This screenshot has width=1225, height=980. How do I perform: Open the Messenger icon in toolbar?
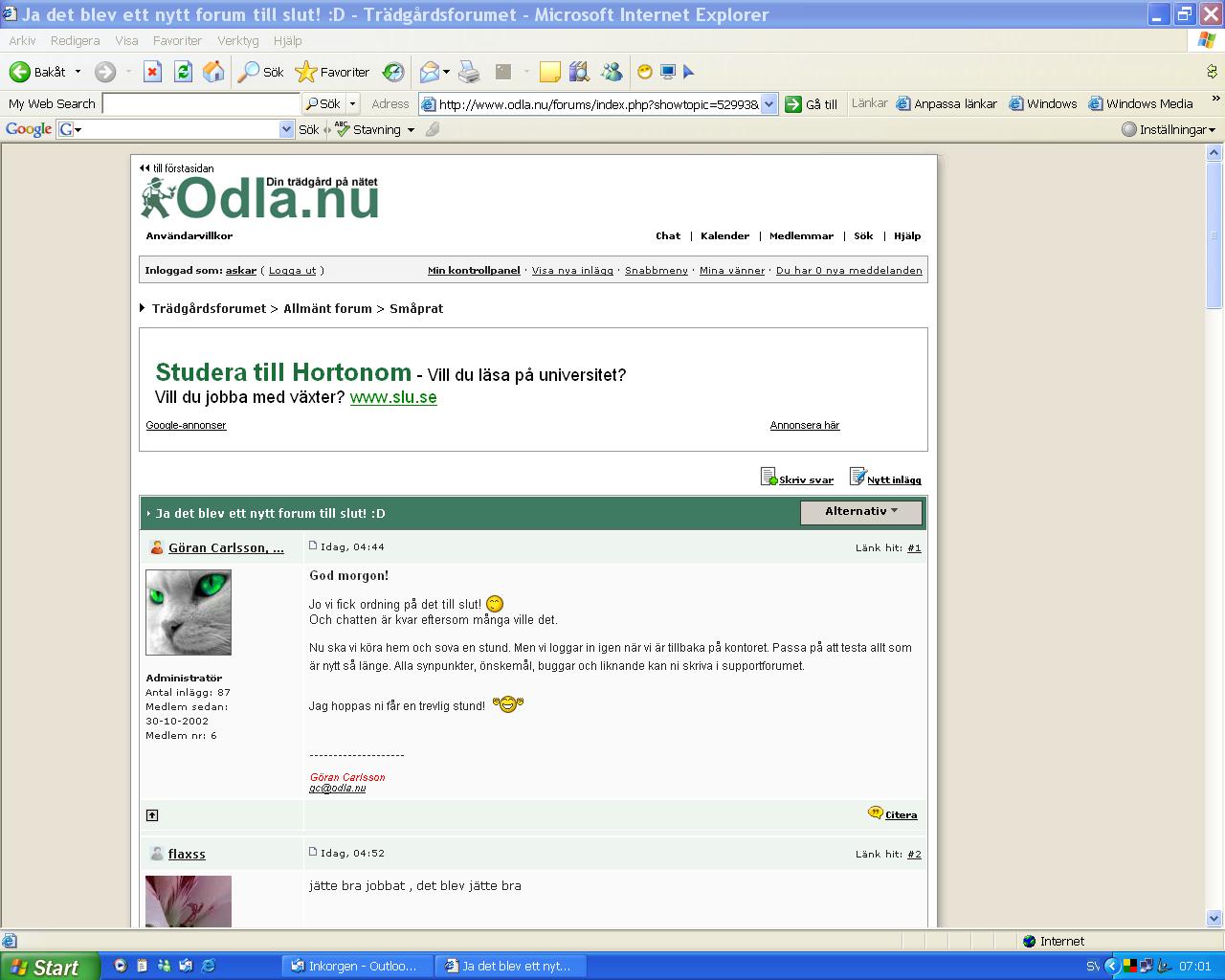(x=612, y=72)
